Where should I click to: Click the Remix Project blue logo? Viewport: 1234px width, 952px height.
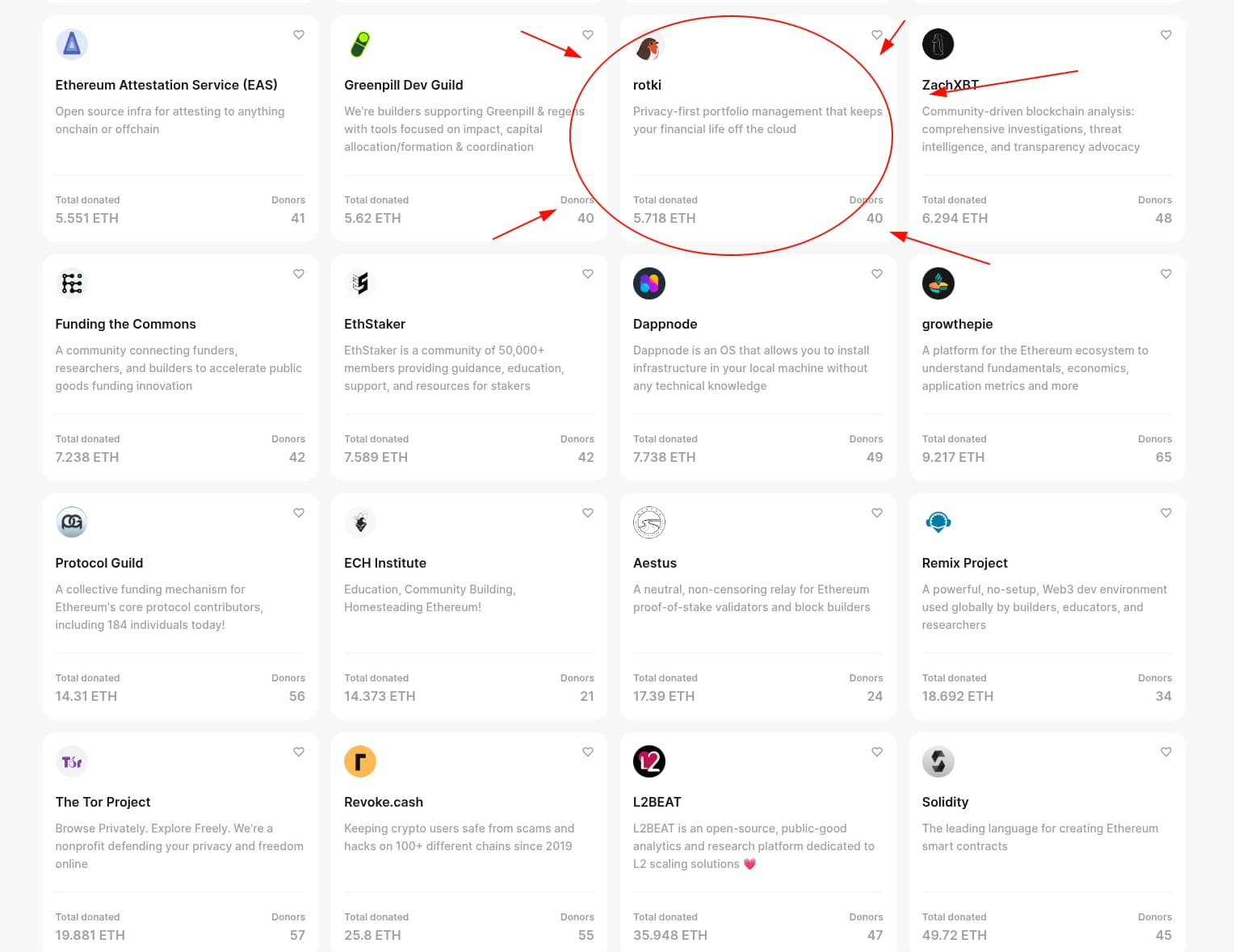click(x=938, y=522)
